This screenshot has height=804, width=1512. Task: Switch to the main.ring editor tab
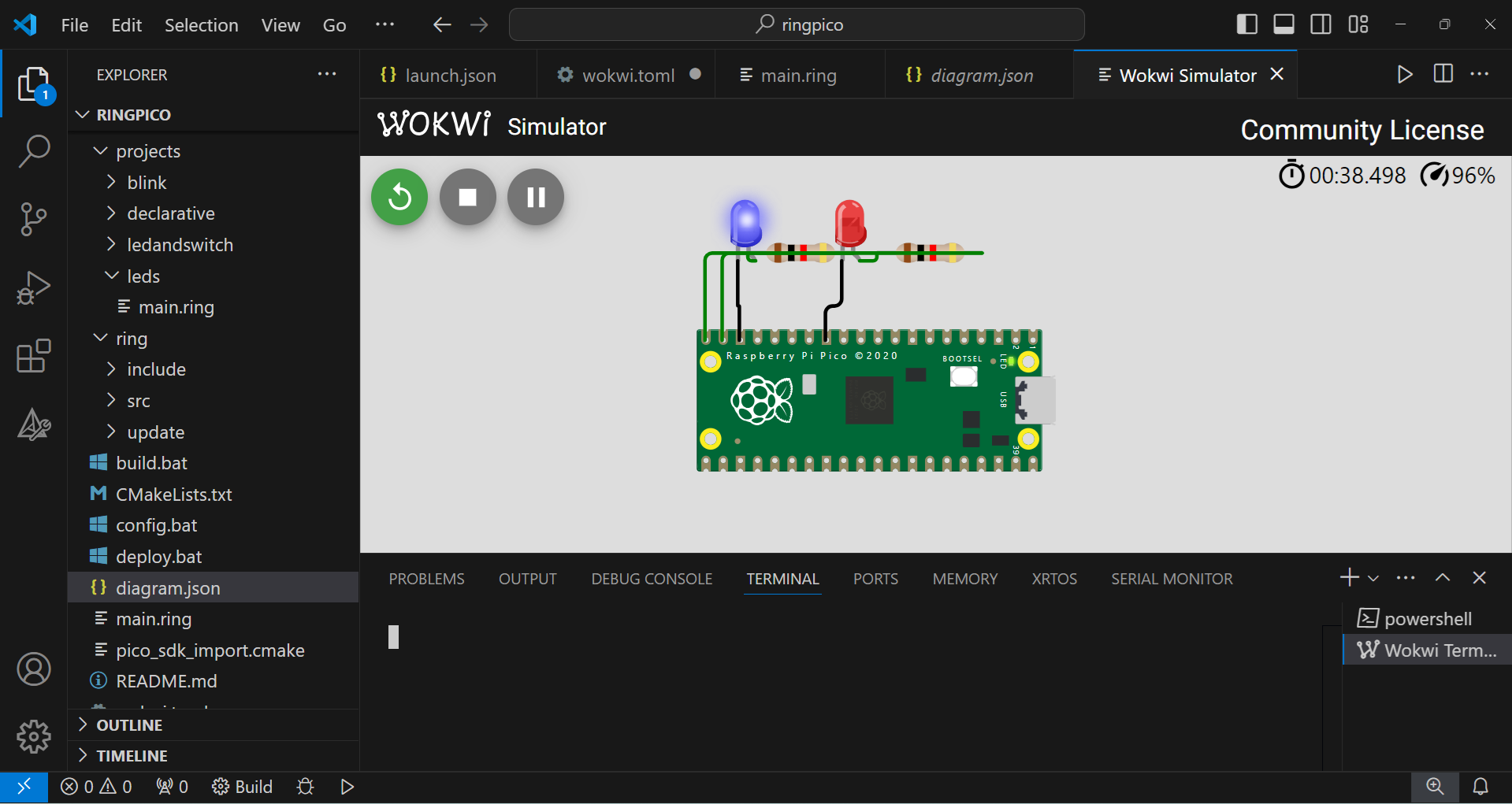(x=798, y=76)
